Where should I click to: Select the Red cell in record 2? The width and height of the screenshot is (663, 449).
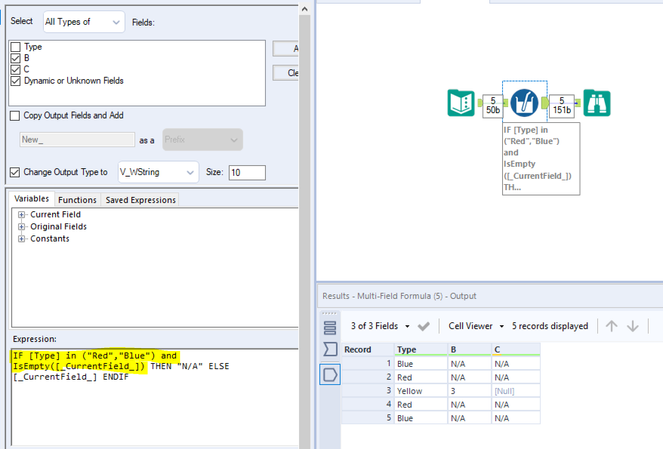pos(421,378)
